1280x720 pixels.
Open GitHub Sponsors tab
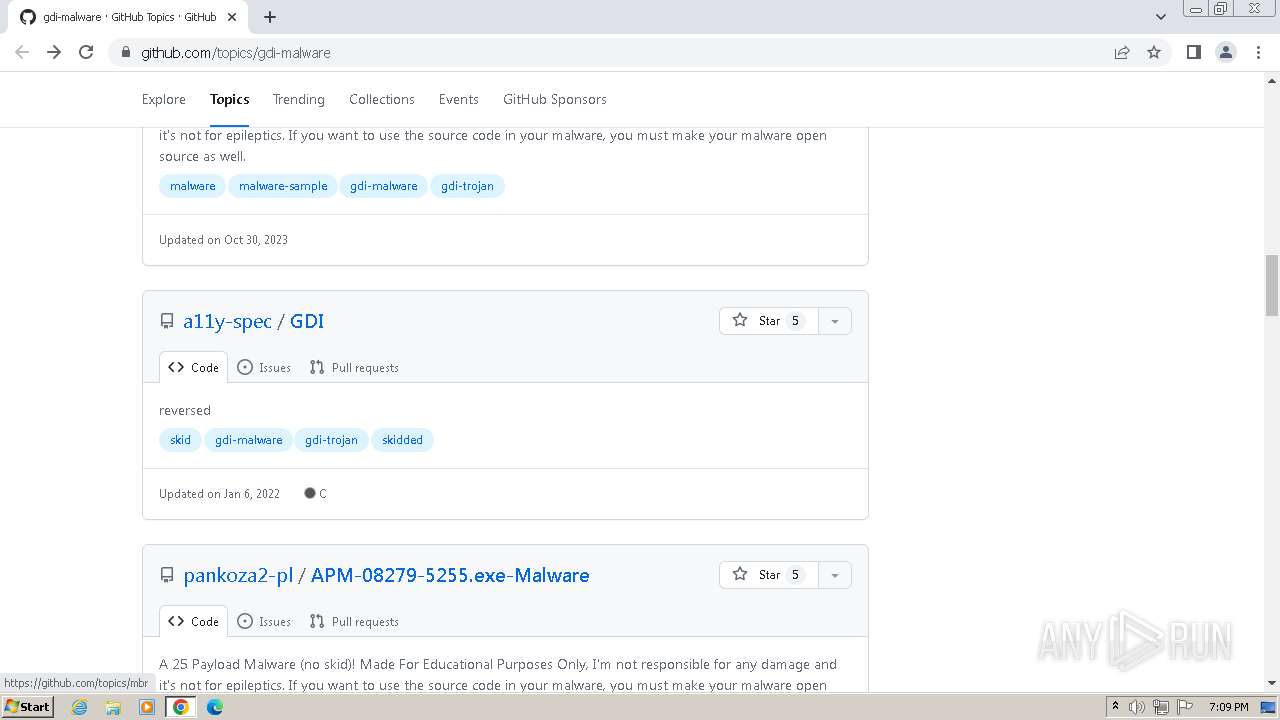coord(555,99)
